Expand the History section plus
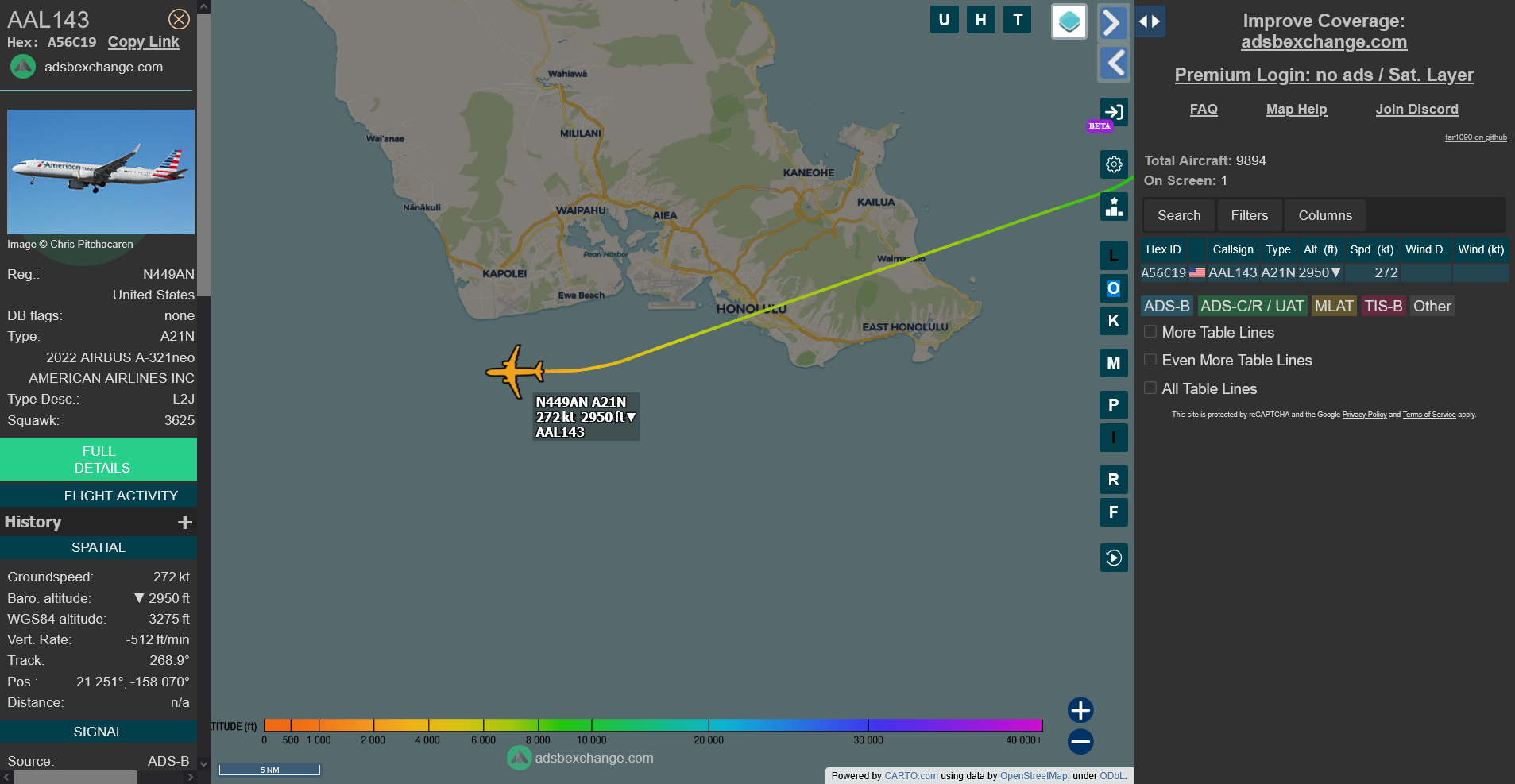This screenshot has height=784, width=1515. (x=185, y=522)
